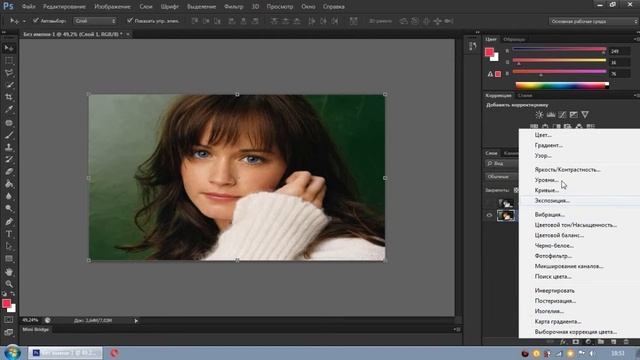Viewport: 640px width, 360px height.
Task: Select the Clone Stamp tool
Action: (x=9, y=147)
